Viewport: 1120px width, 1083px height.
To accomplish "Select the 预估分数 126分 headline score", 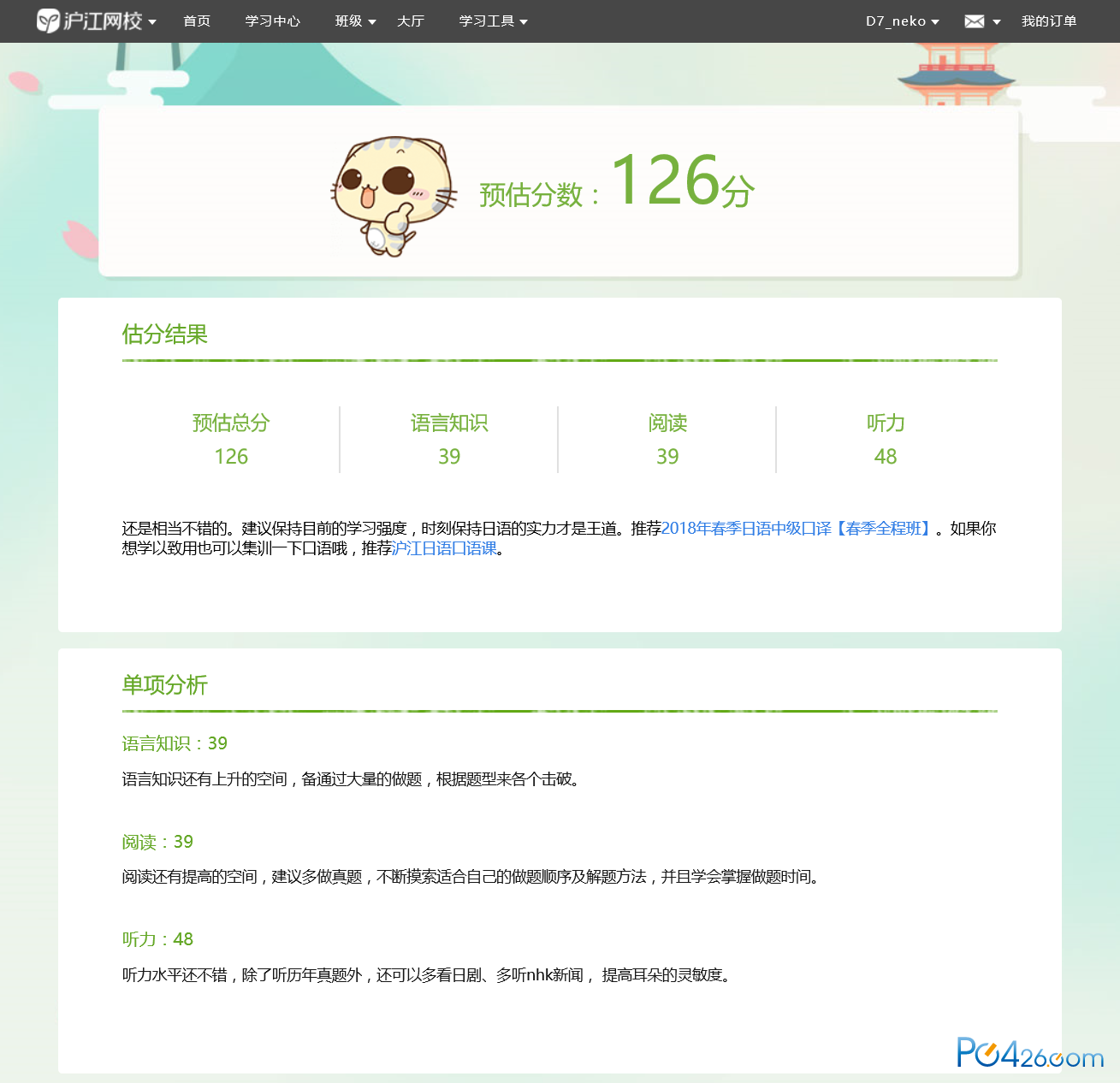I will [617, 181].
